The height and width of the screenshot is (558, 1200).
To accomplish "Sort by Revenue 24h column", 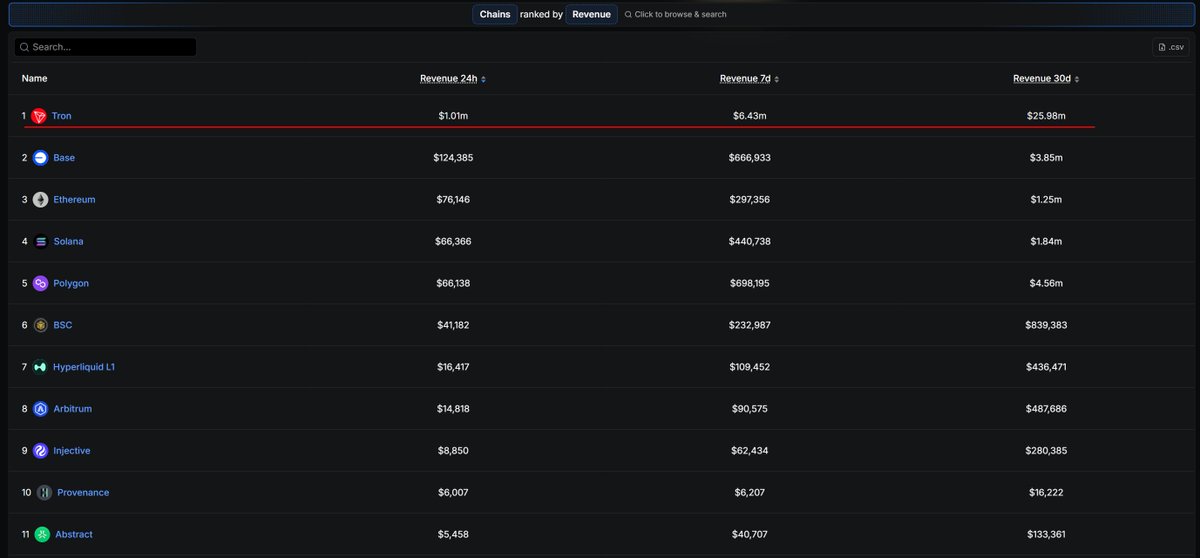I will pyautogui.click(x=453, y=79).
